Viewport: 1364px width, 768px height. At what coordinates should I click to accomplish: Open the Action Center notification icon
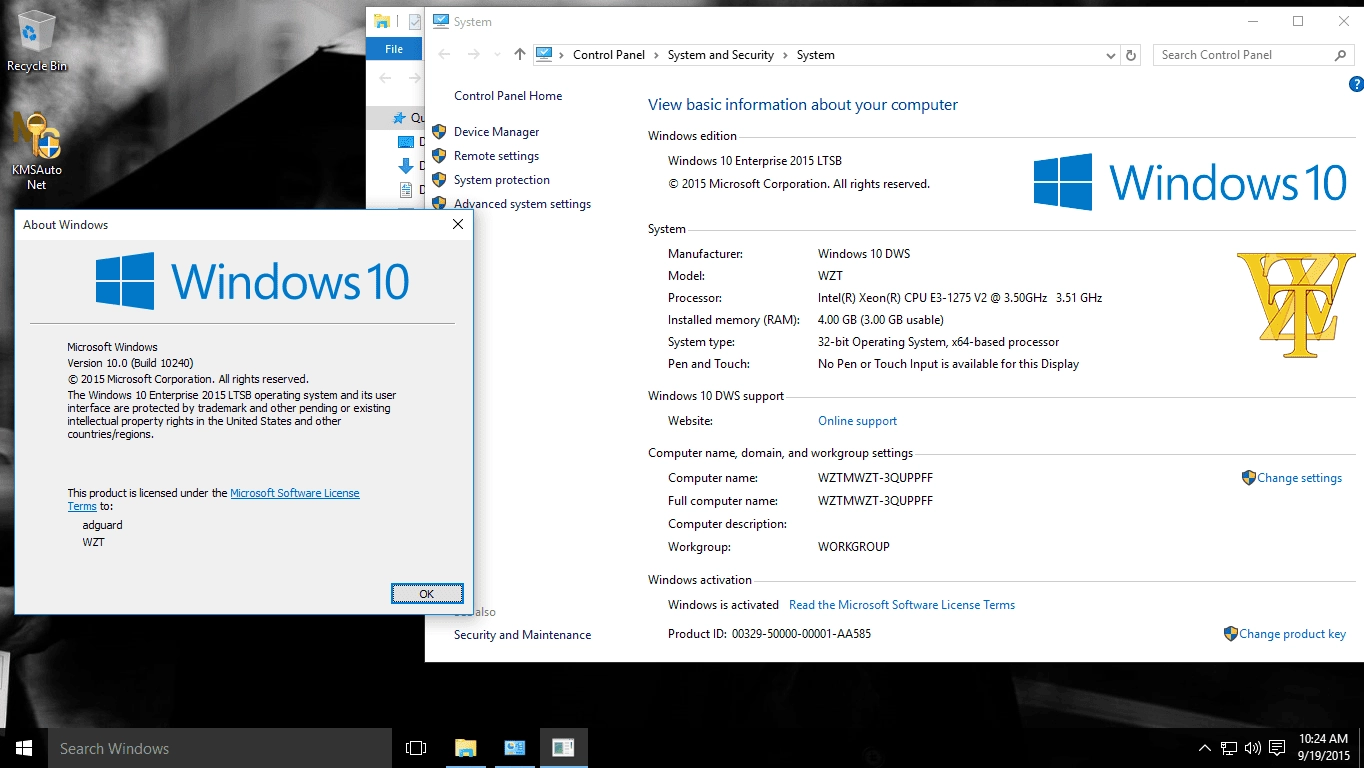[x=1278, y=748]
